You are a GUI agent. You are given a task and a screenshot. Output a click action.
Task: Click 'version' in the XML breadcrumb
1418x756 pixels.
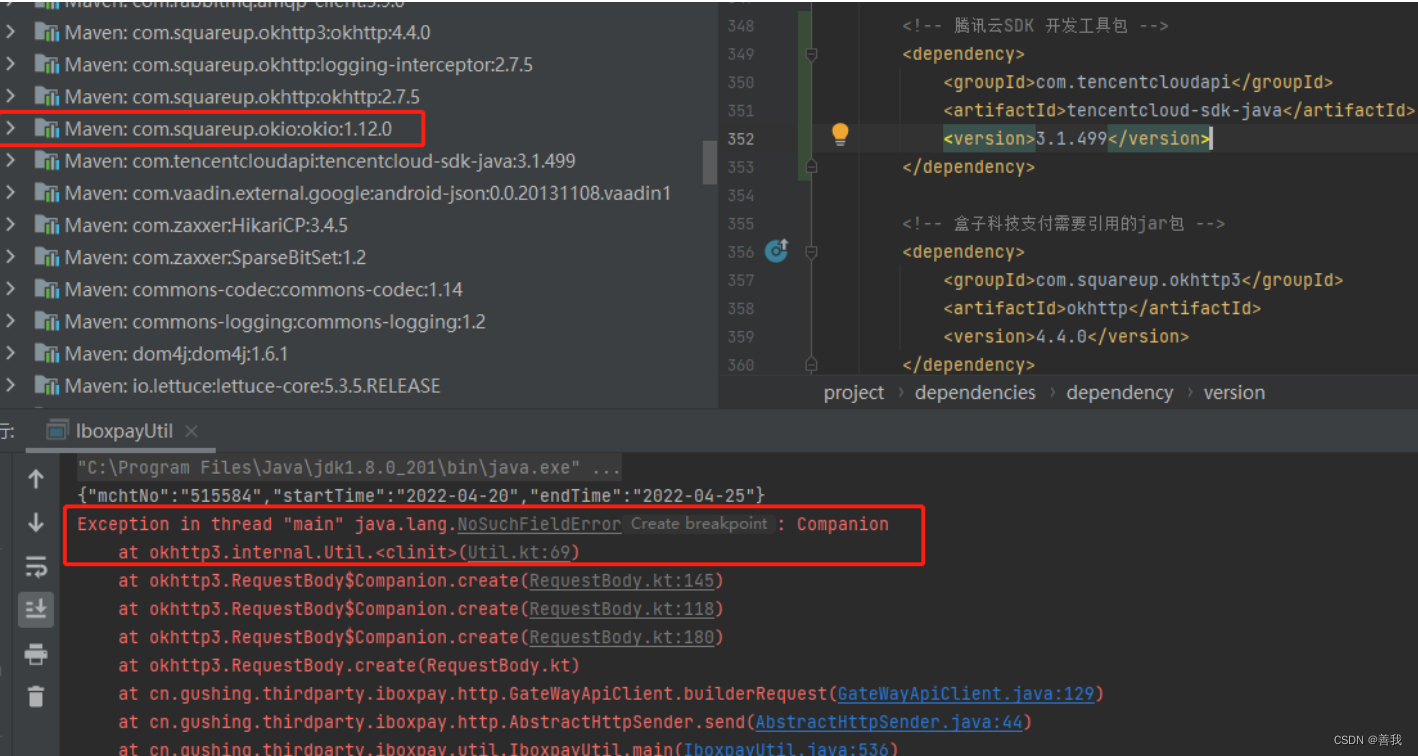pos(1234,393)
